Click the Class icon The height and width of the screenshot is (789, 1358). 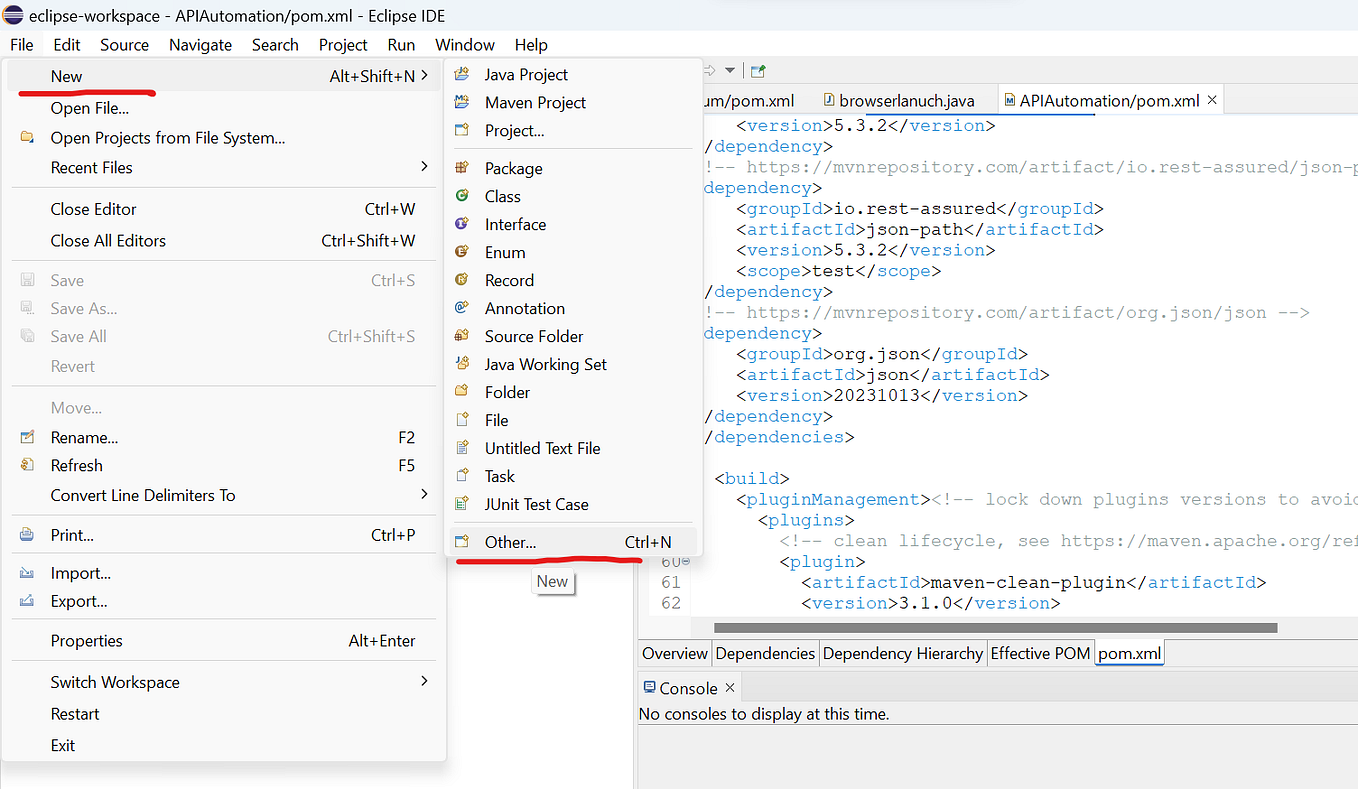point(462,196)
